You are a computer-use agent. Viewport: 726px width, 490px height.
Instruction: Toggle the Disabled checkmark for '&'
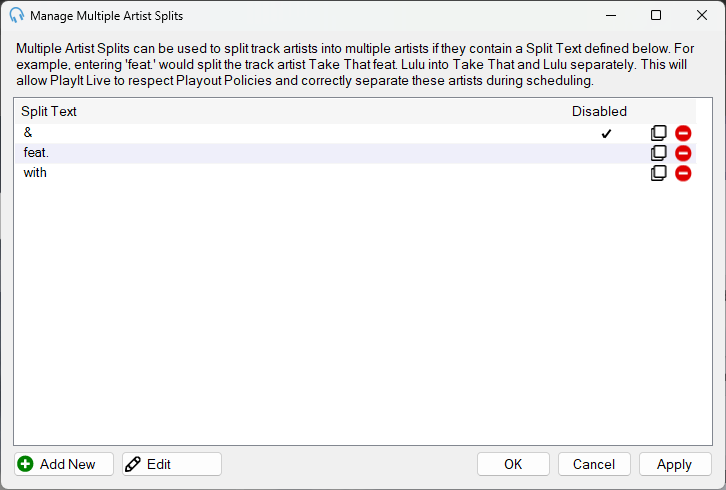click(x=606, y=134)
